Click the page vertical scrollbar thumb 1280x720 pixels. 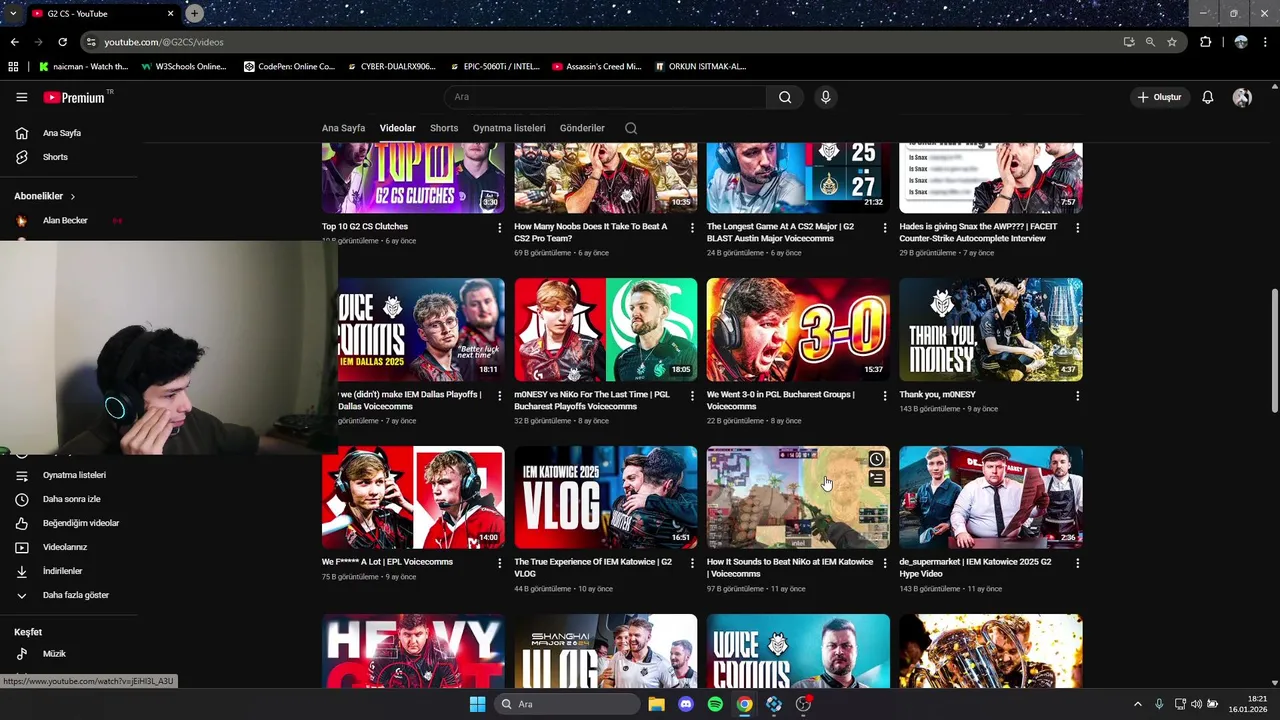coord(1274,349)
